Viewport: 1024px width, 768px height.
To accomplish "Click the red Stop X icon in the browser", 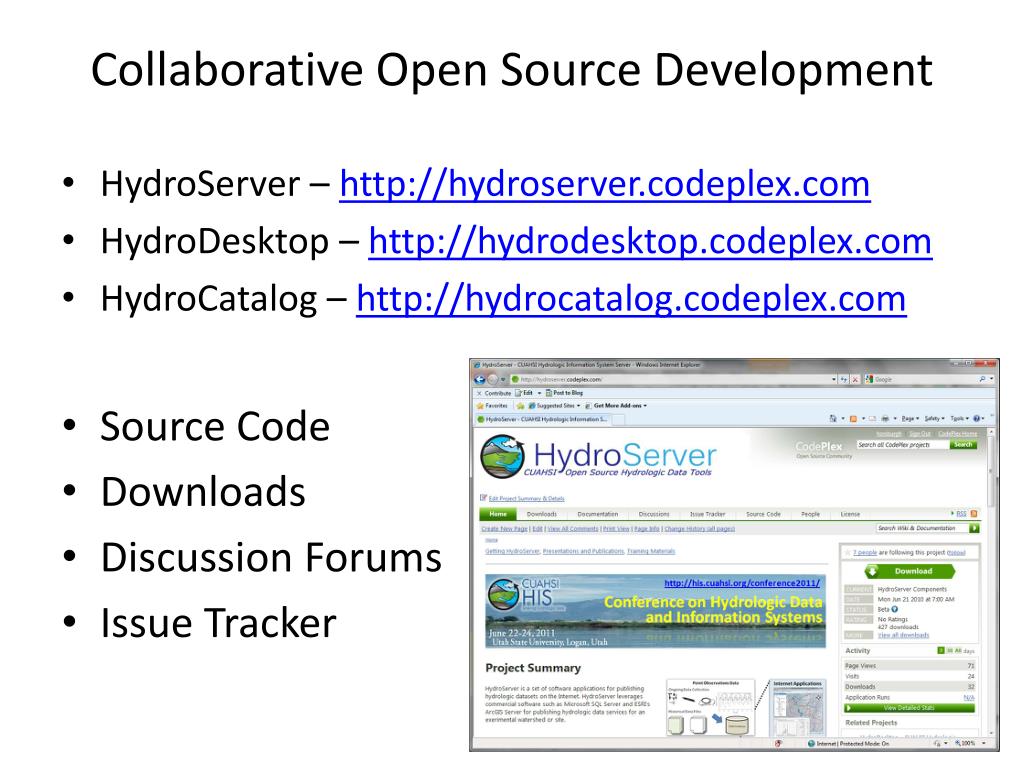I will (856, 379).
